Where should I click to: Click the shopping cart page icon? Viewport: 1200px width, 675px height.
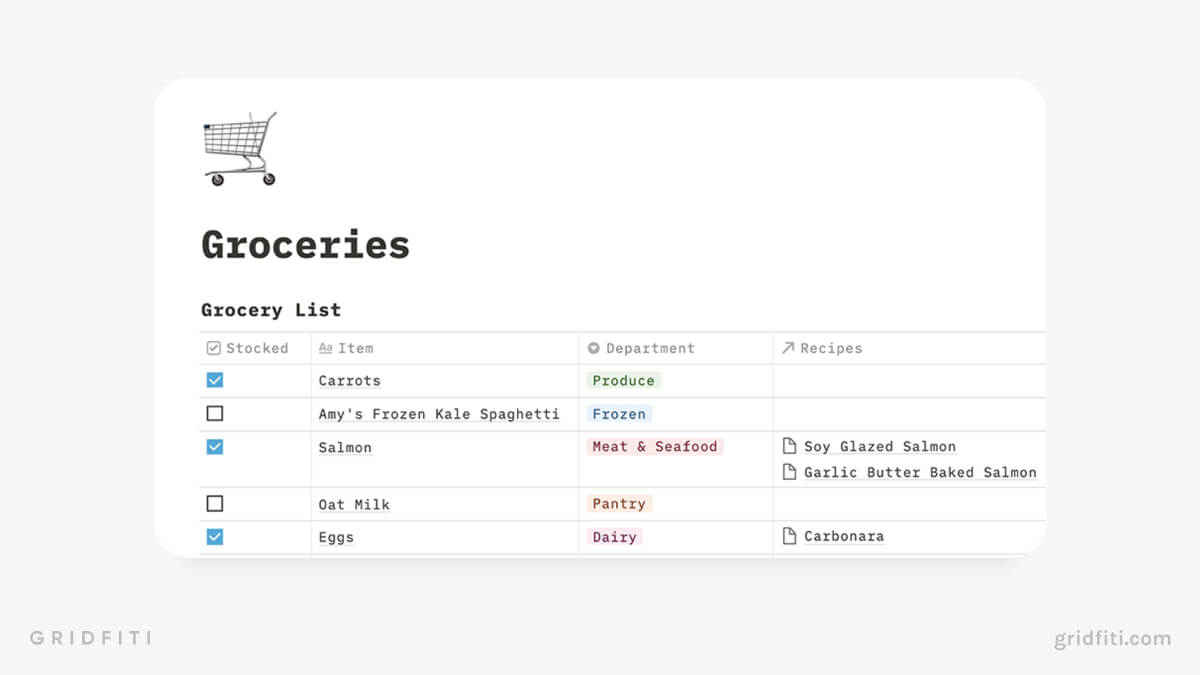(240, 149)
